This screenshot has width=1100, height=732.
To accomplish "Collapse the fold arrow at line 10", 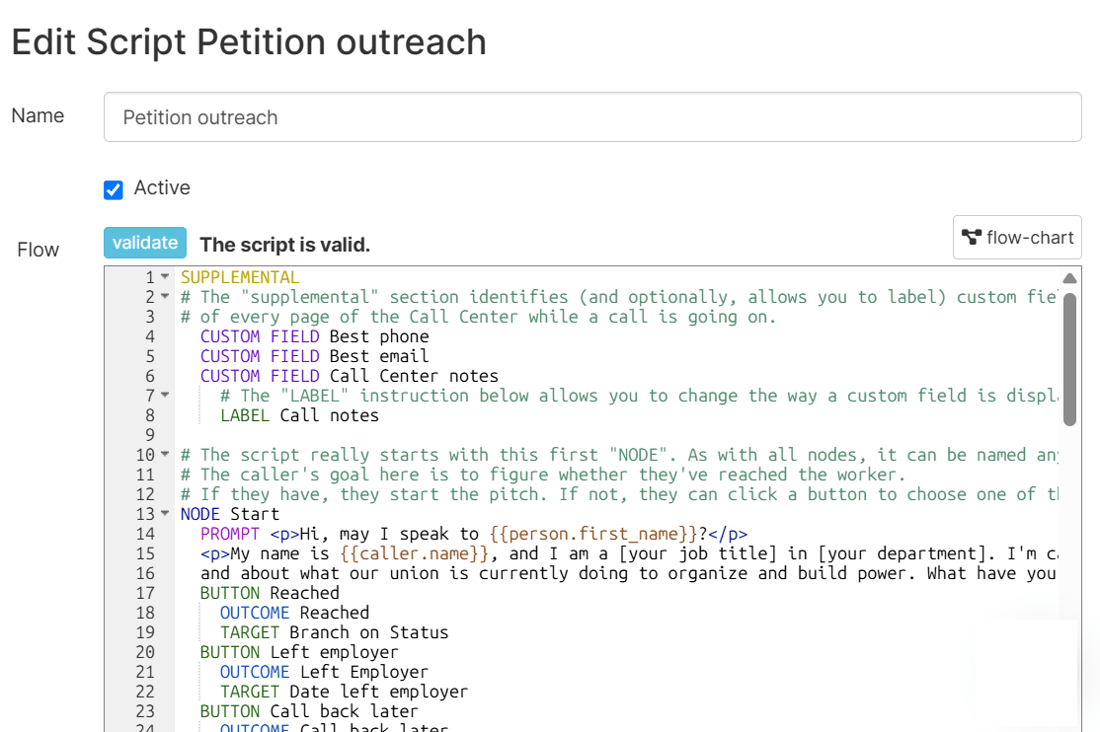I will [x=165, y=454].
